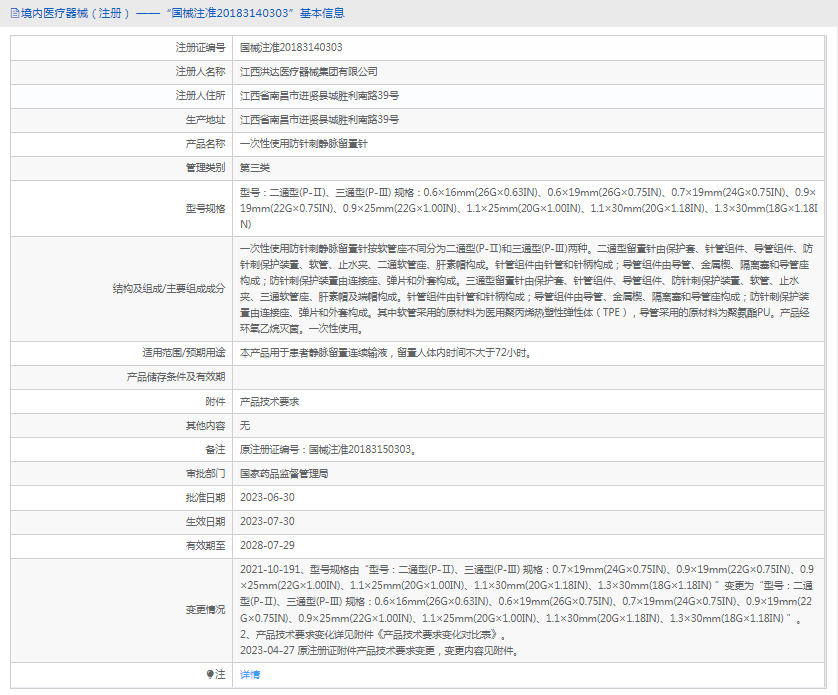Click the 附件 label
Viewport: 838px width, 695px height.
[x=215, y=401]
